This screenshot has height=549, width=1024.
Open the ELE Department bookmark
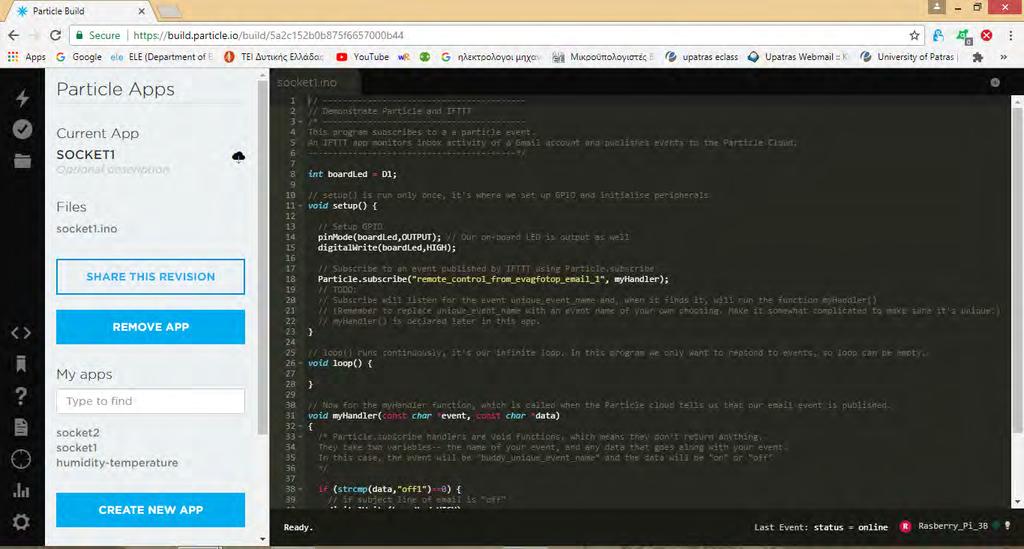(x=162, y=57)
